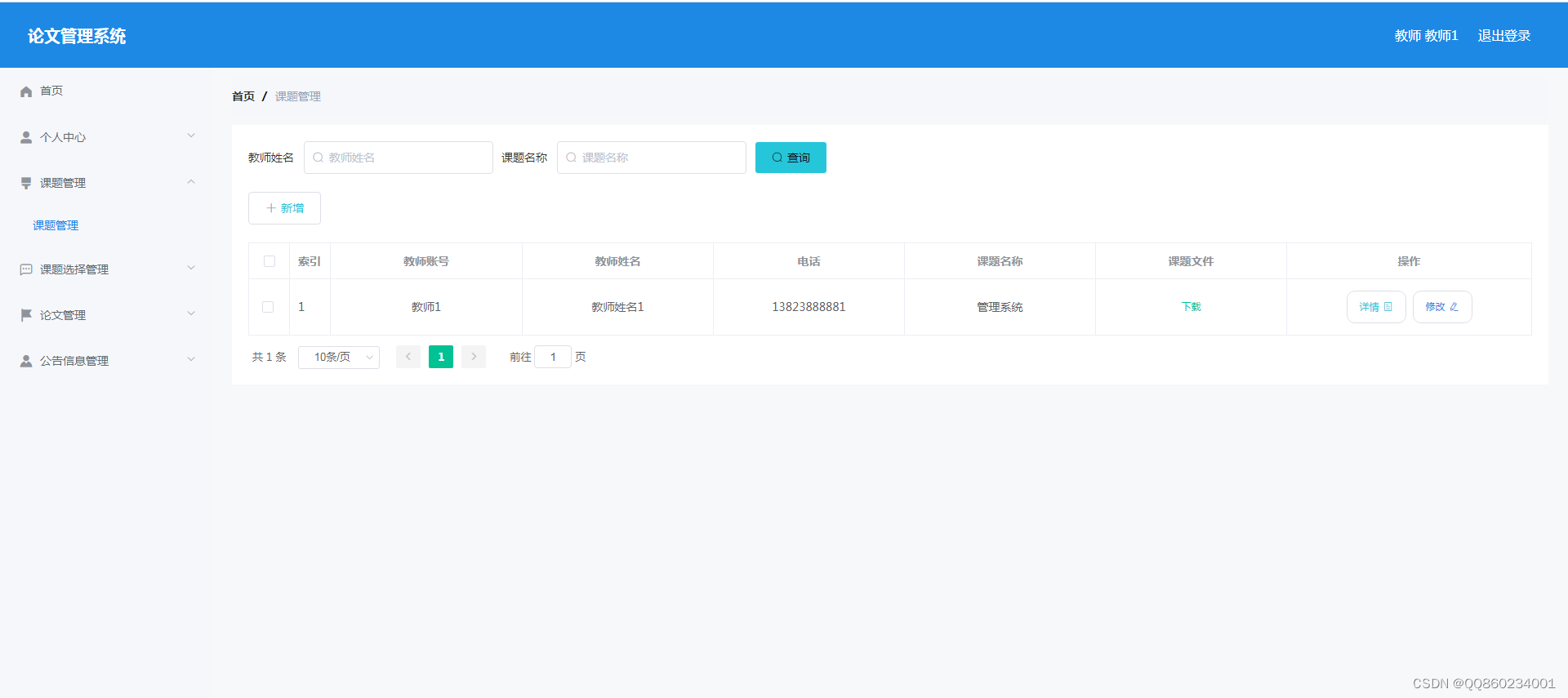Tick the checkbox for row 教师1
The image size is (1568, 698).
(268, 307)
